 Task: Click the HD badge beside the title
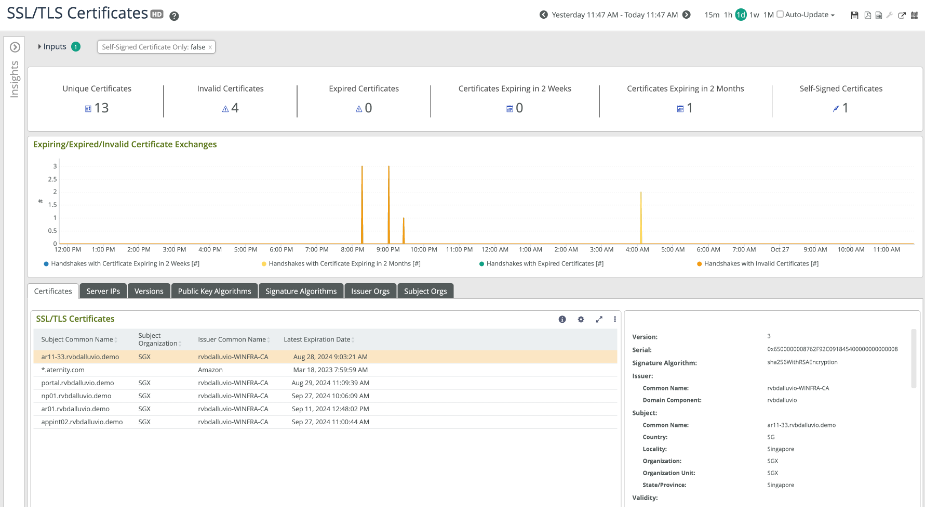tap(156, 15)
